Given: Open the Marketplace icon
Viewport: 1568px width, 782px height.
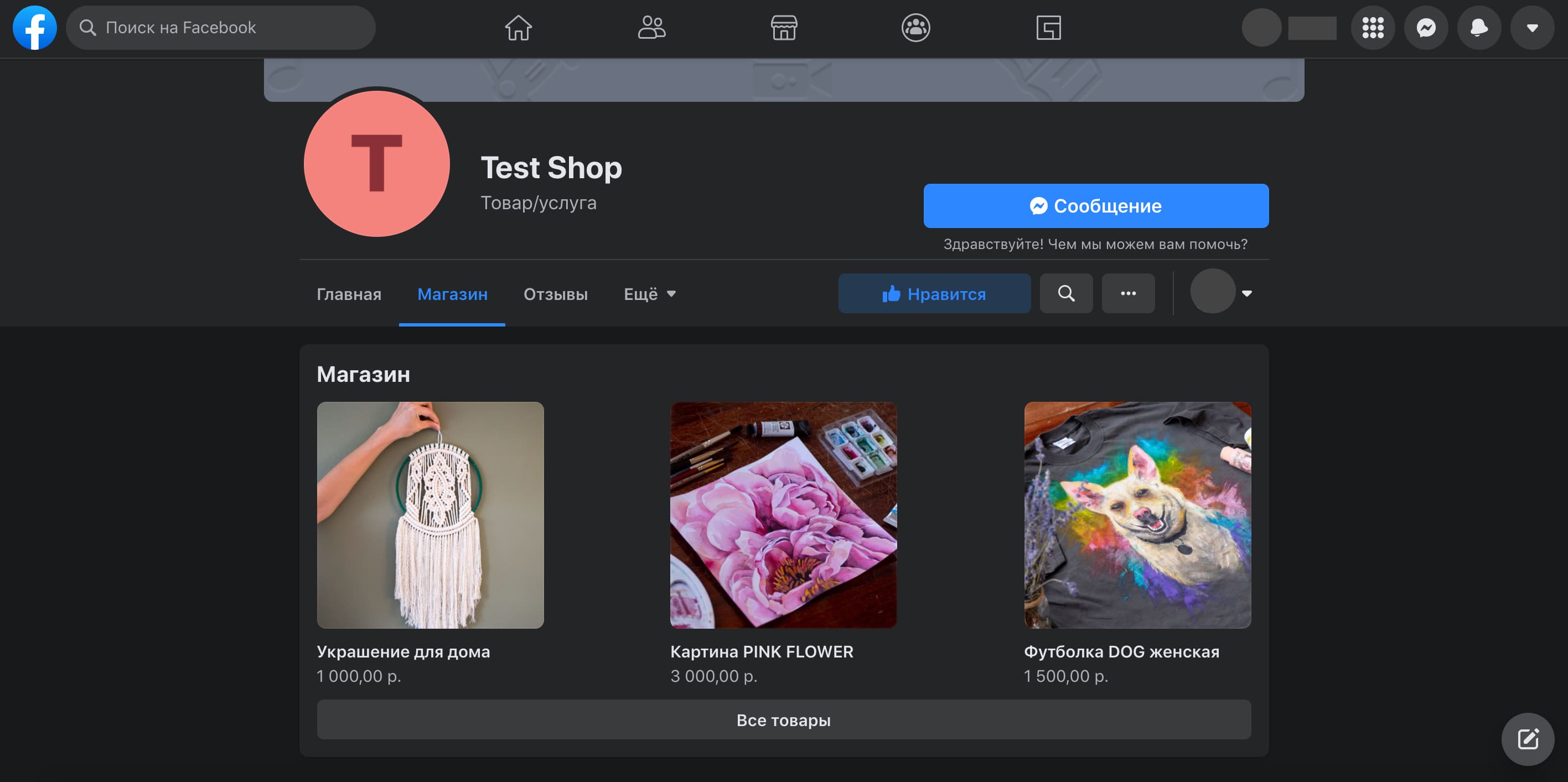Looking at the screenshot, I should [x=783, y=27].
